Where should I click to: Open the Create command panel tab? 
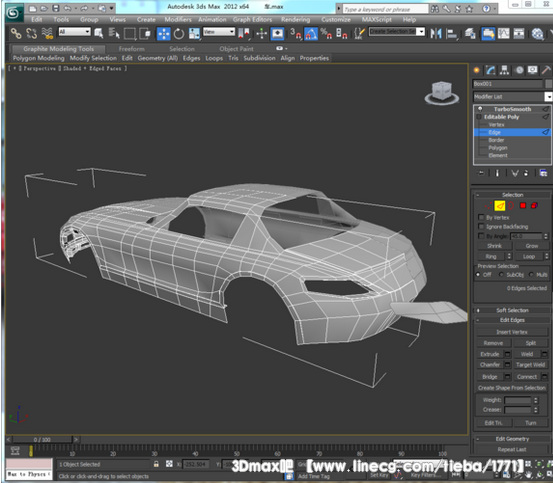[x=476, y=70]
